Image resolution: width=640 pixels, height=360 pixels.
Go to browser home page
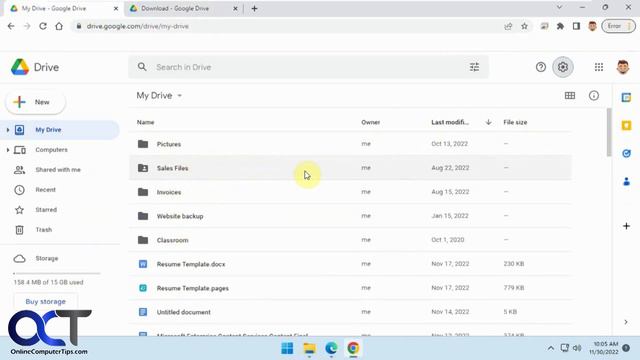click(59, 26)
